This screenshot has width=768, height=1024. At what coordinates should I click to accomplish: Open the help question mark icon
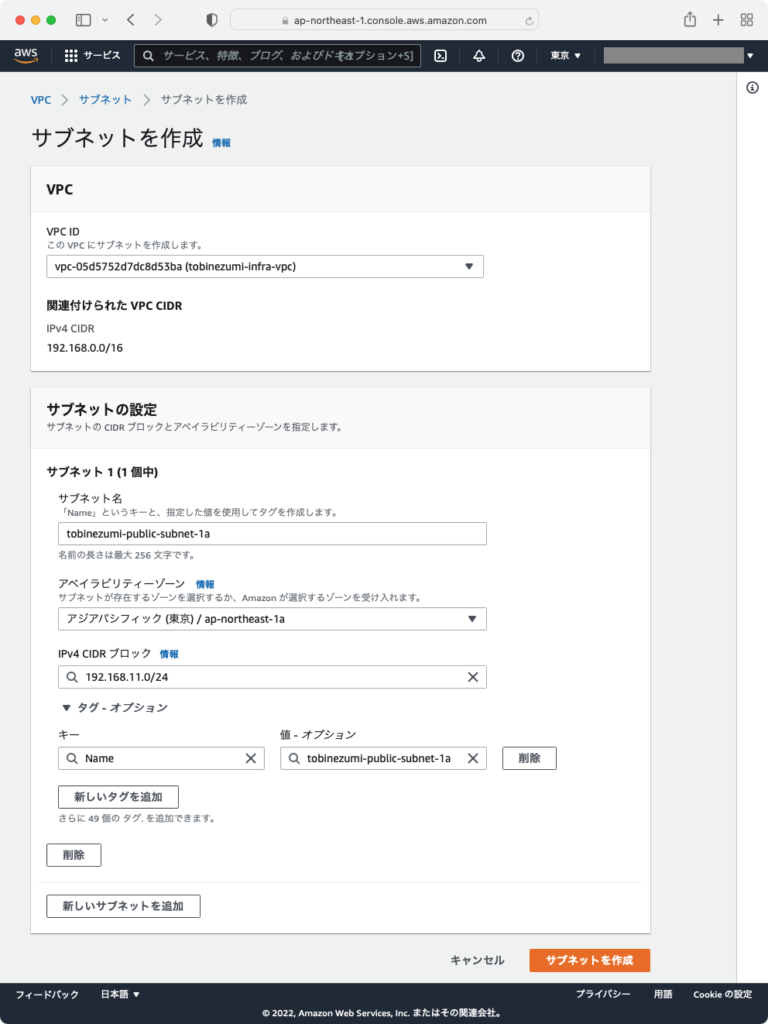click(x=518, y=56)
